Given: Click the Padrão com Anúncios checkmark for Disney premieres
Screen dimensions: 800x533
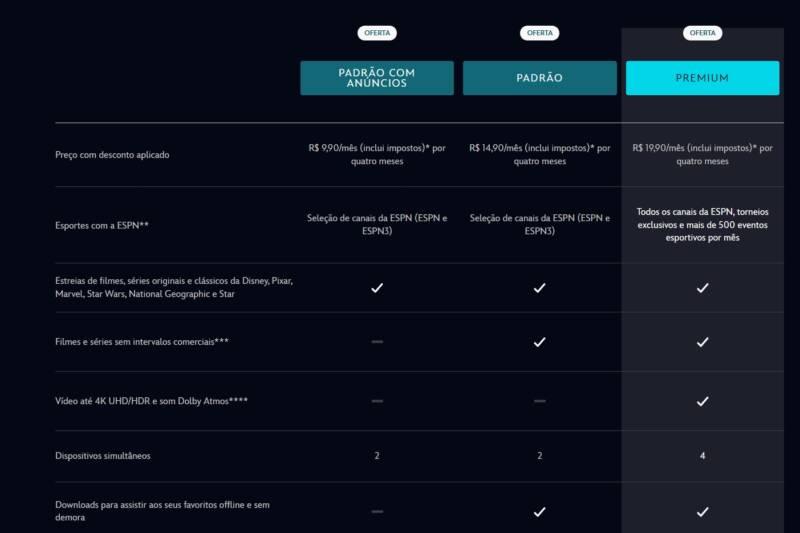Looking at the screenshot, I should 377,288.
